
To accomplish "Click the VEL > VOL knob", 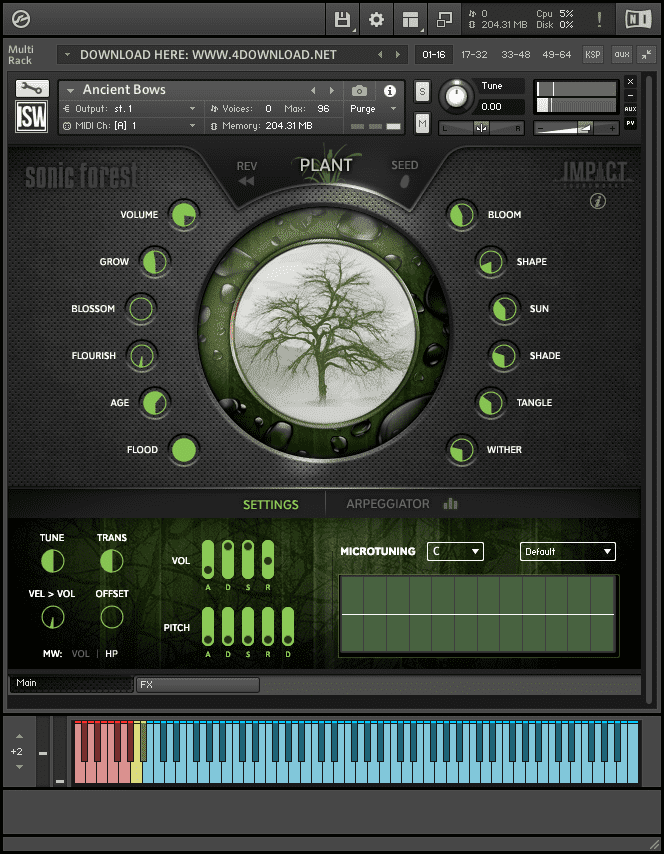I will pyautogui.click(x=52, y=617).
